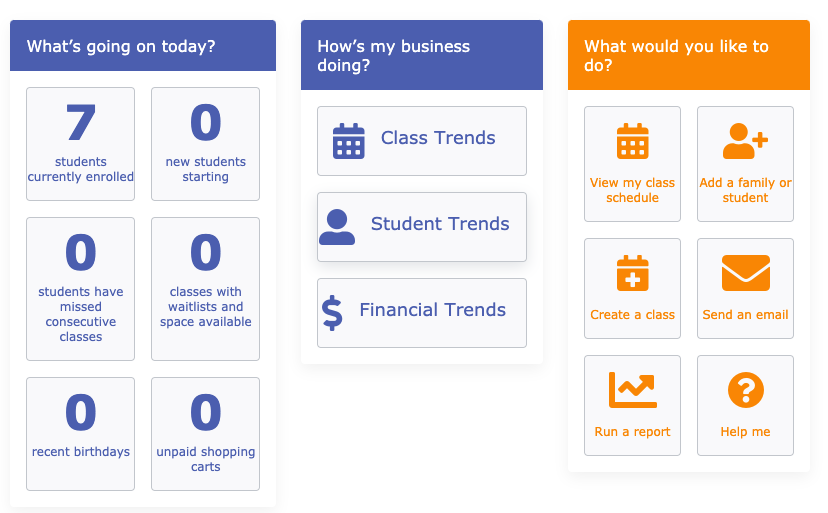The width and height of the screenshot is (828, 513).
Task: Click the calendar icon for class schedule
Action: click(632, 142)
